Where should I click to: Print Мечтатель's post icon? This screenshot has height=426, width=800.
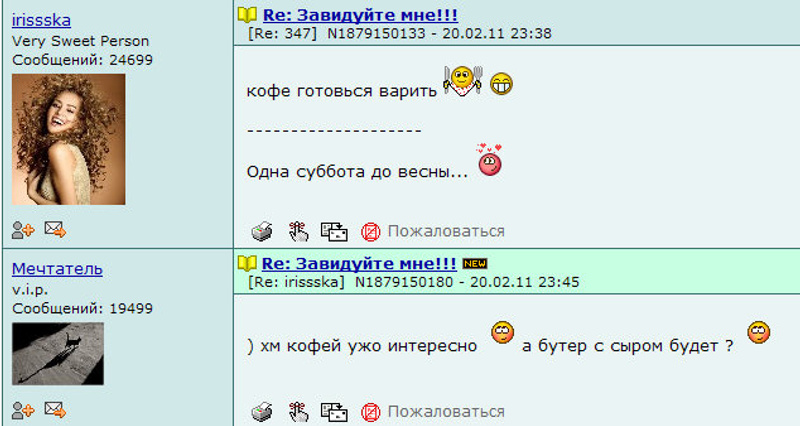(x=262, y=412)
